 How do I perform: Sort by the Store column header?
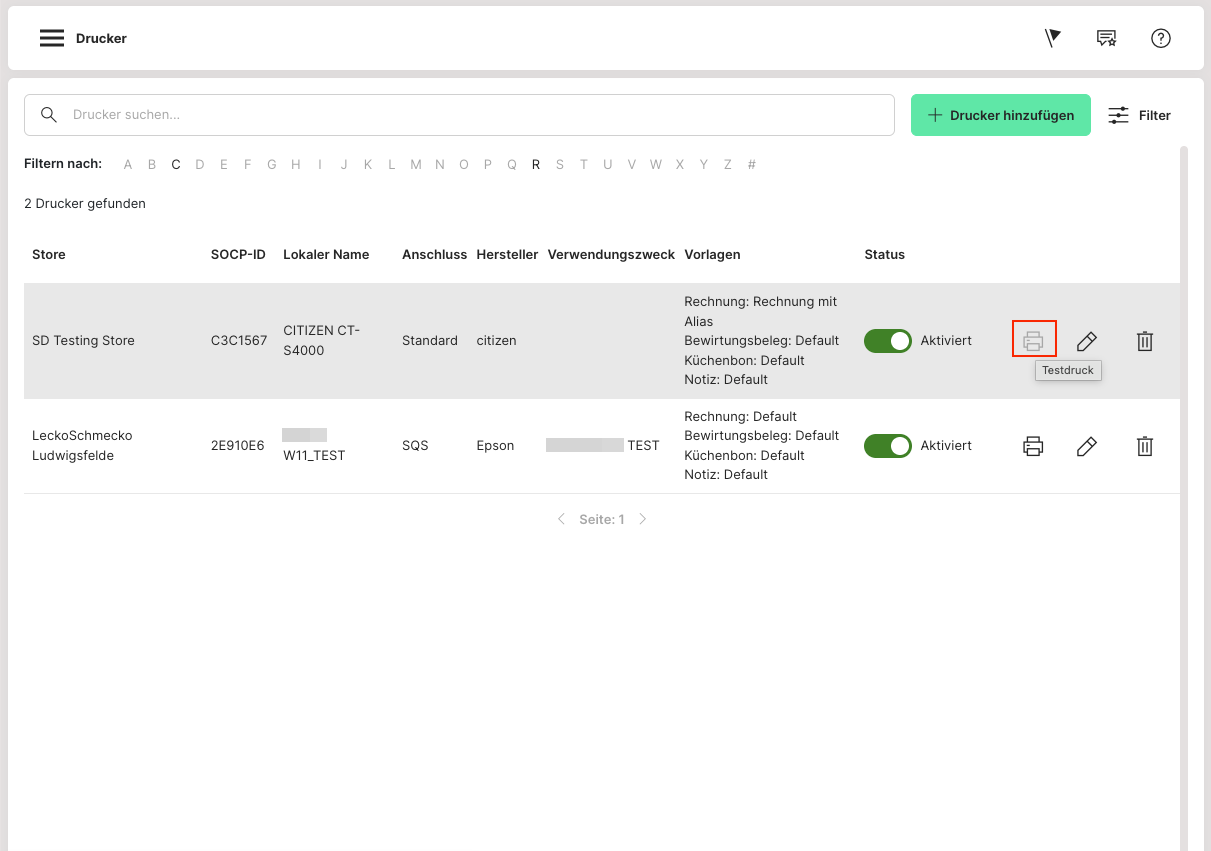coord(49,255)
